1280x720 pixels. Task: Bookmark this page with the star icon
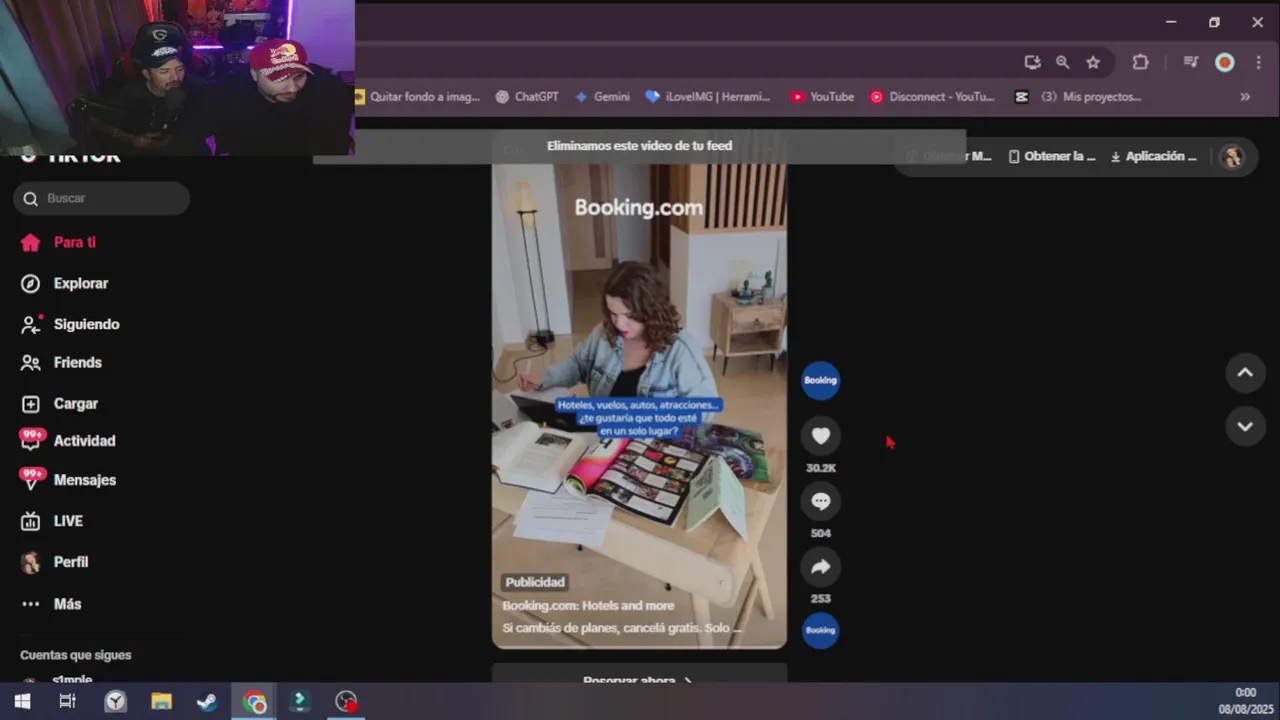click(x=1093, y=62)
